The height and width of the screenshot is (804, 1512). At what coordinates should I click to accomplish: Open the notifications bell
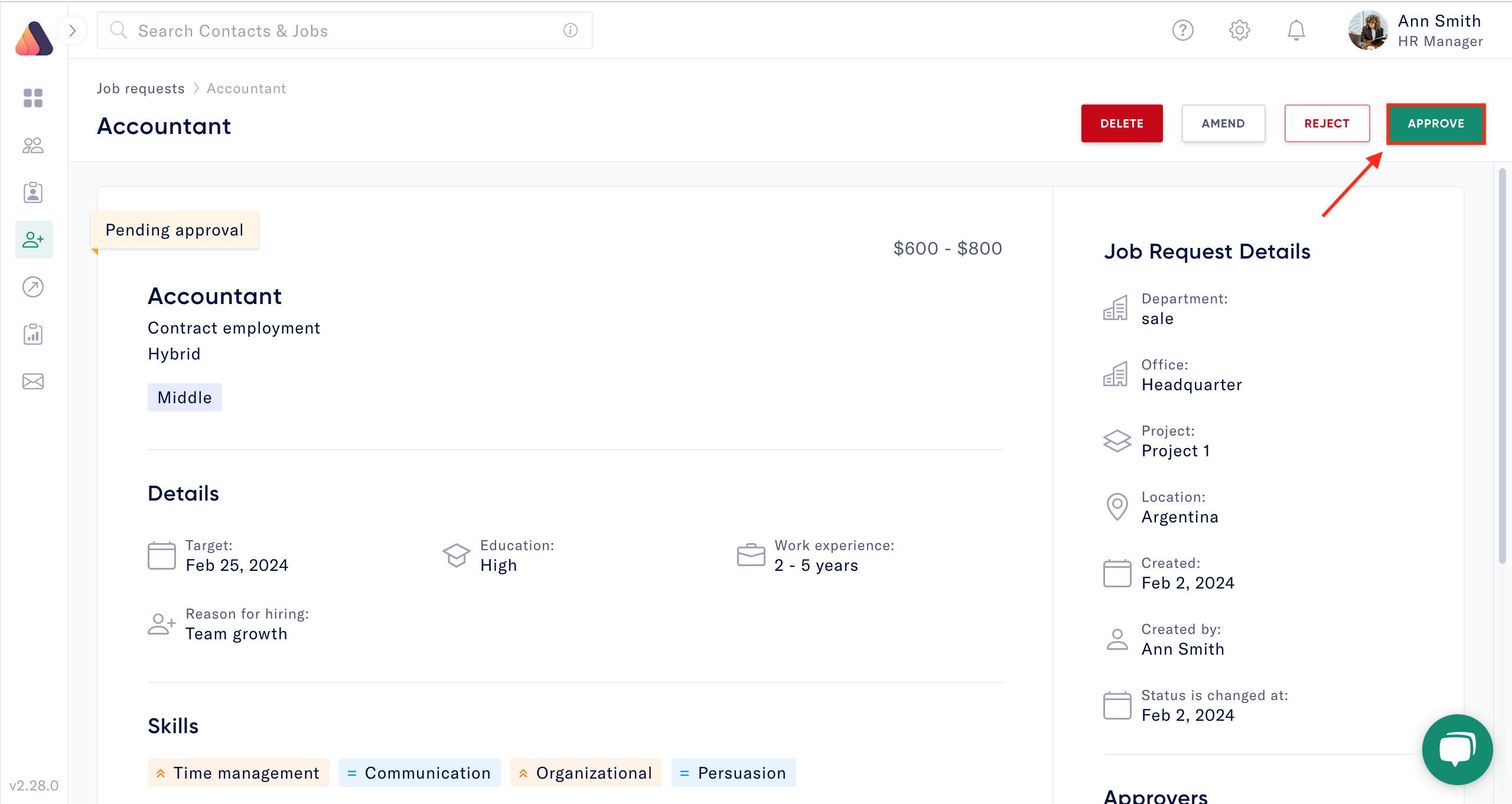pos(1296,30)
